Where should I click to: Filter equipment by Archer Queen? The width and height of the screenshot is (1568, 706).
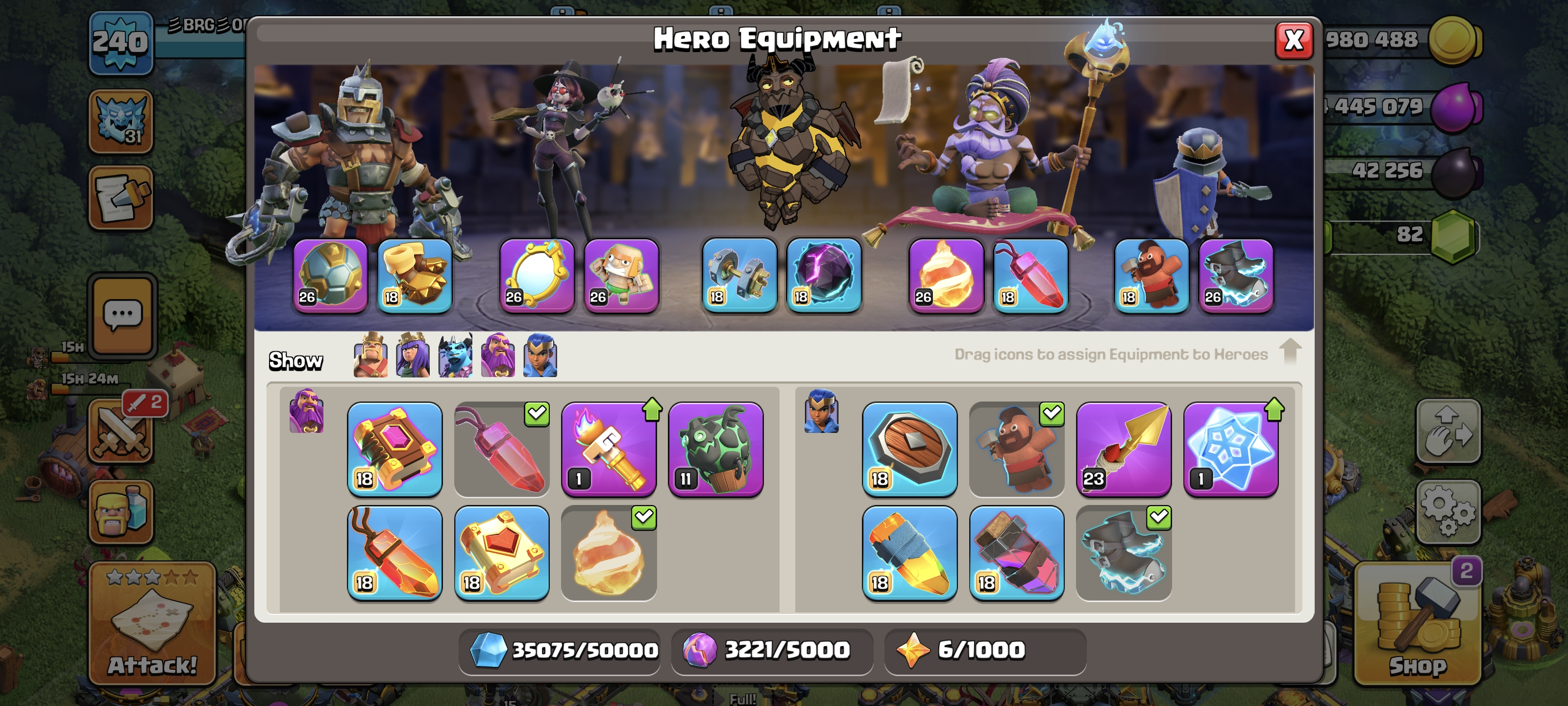click(x=413, y=355)
